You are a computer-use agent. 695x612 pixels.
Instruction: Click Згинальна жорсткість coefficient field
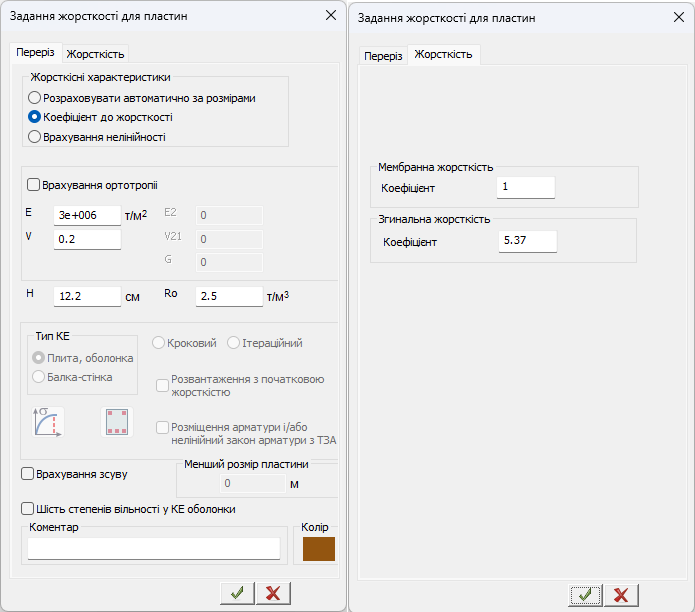527,241
